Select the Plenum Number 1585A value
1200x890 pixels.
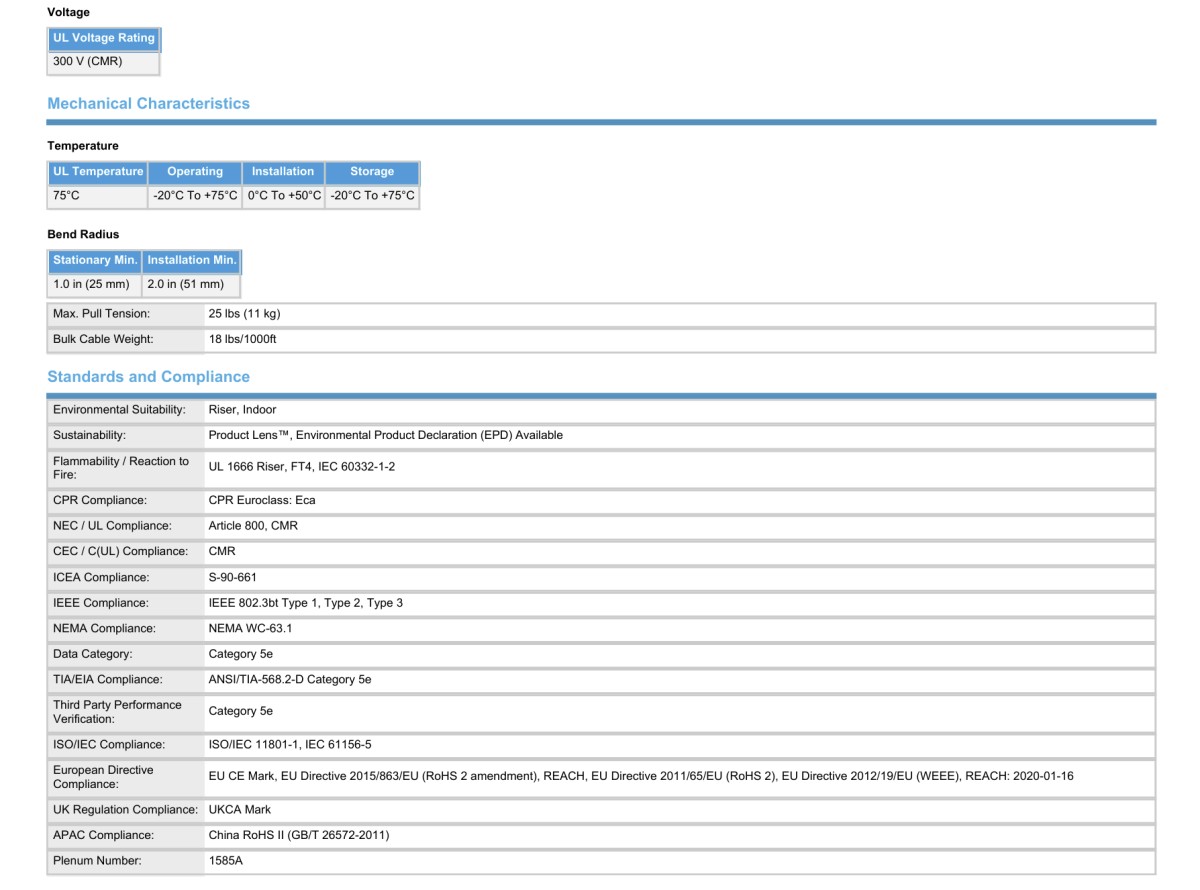point(225,861)
